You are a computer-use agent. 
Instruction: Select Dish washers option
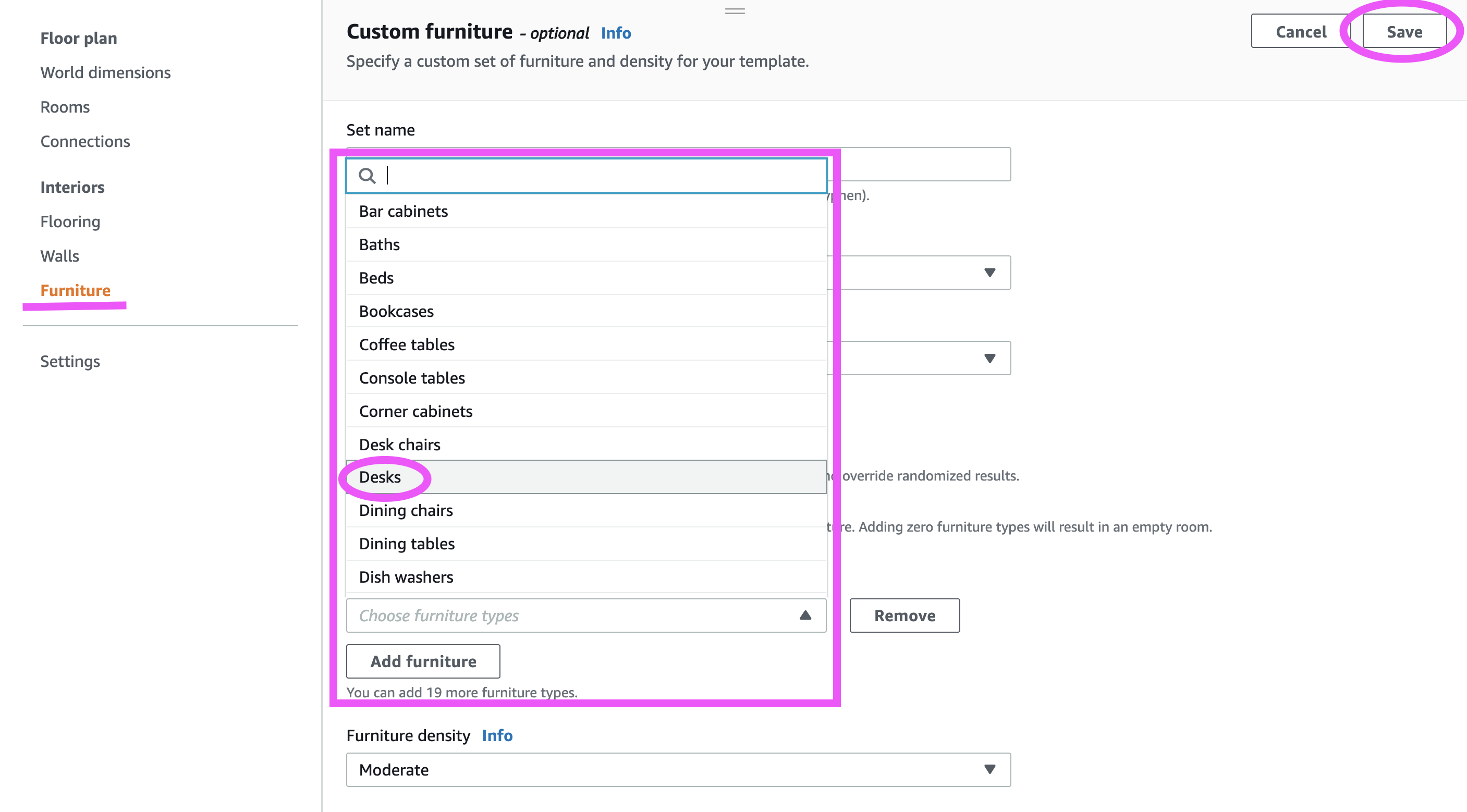pos(406,577)
